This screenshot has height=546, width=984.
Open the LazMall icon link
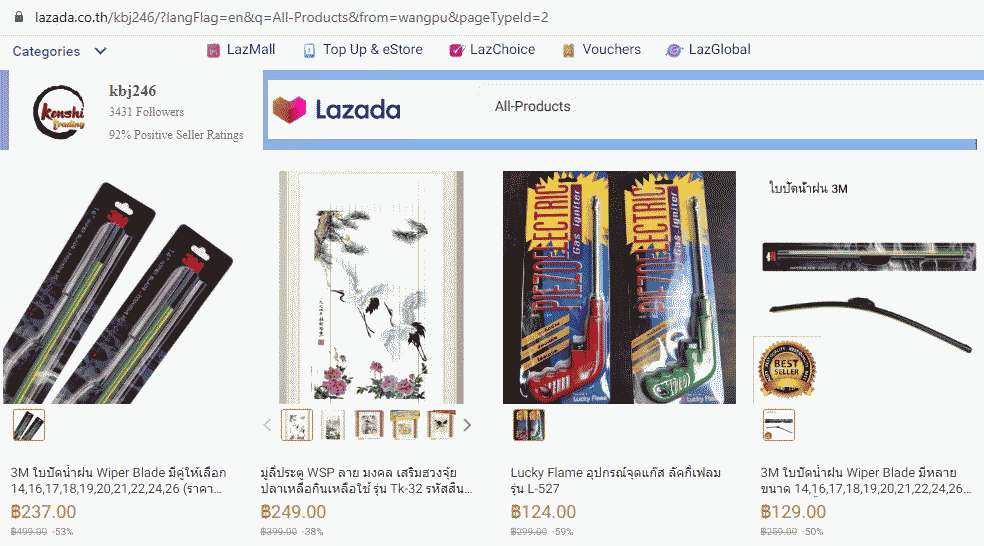pos(213,50)
